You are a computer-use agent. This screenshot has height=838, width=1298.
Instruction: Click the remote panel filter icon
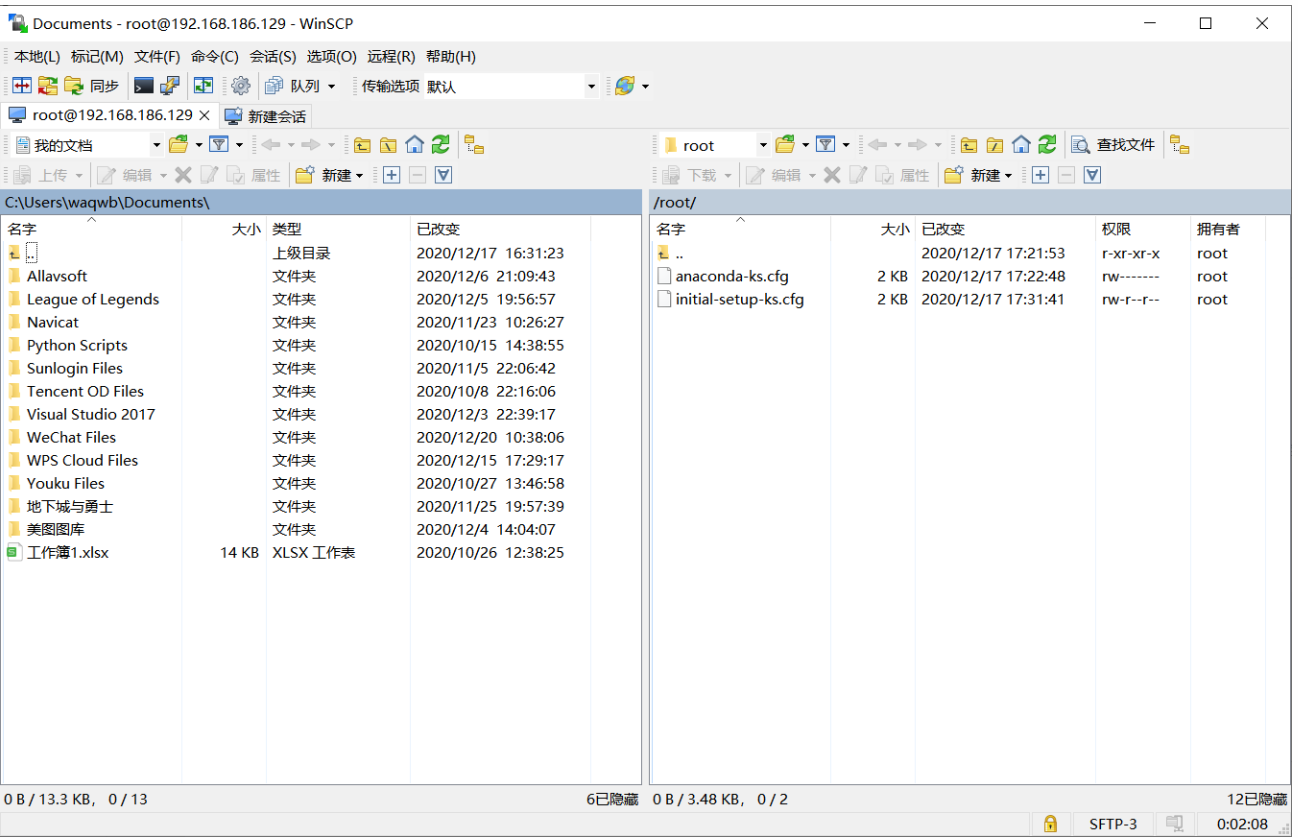825,145
